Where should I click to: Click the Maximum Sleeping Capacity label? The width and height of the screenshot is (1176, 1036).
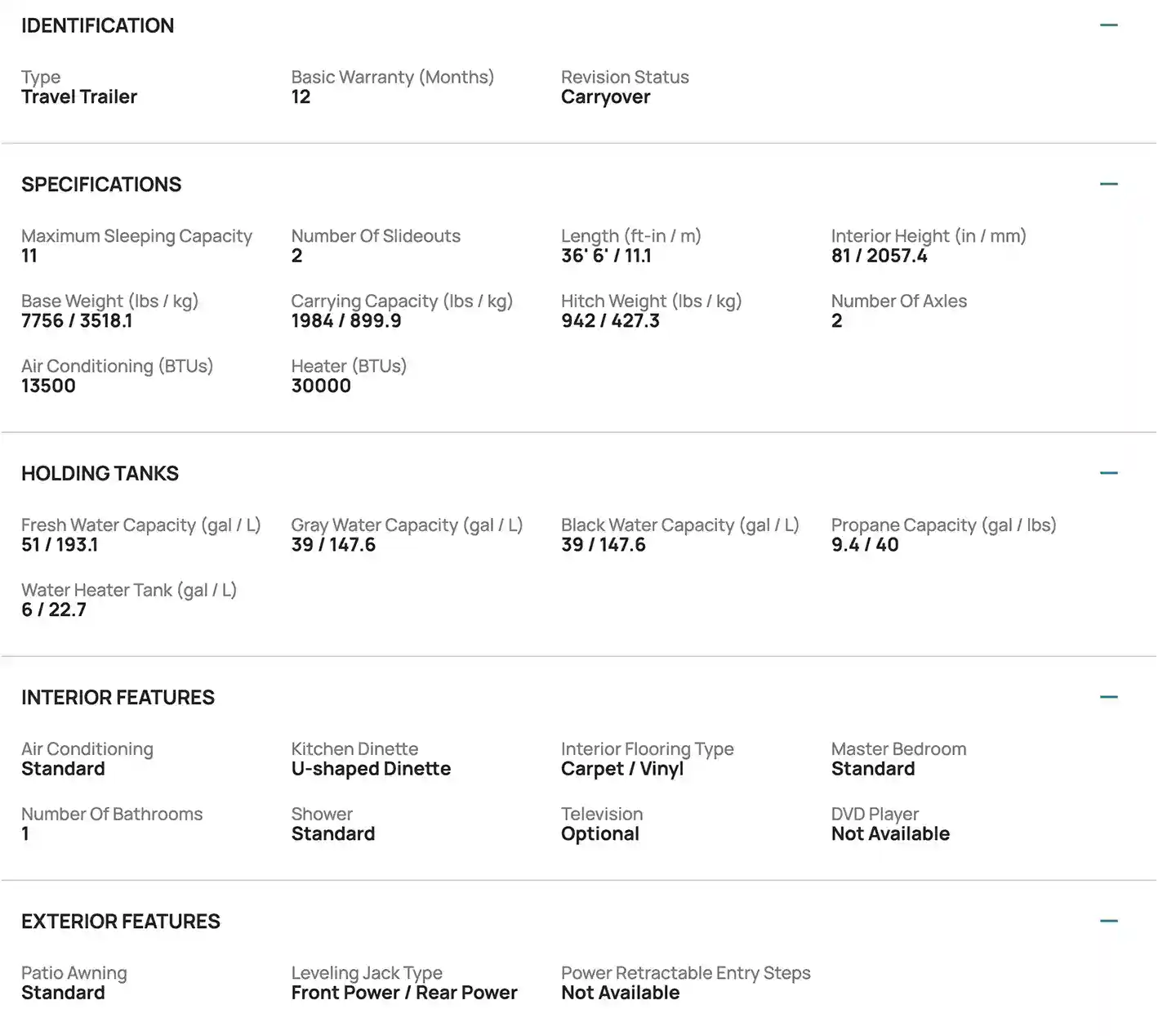pos(136,236)
